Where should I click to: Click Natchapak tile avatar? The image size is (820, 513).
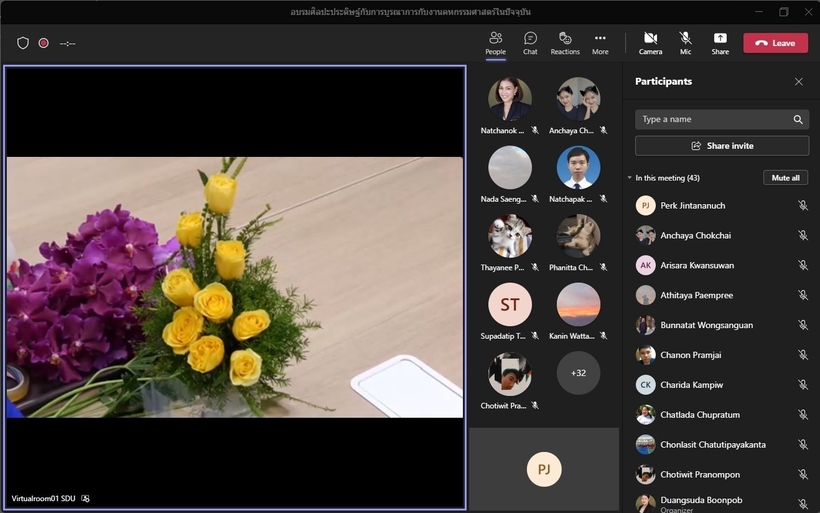point(578,167)
